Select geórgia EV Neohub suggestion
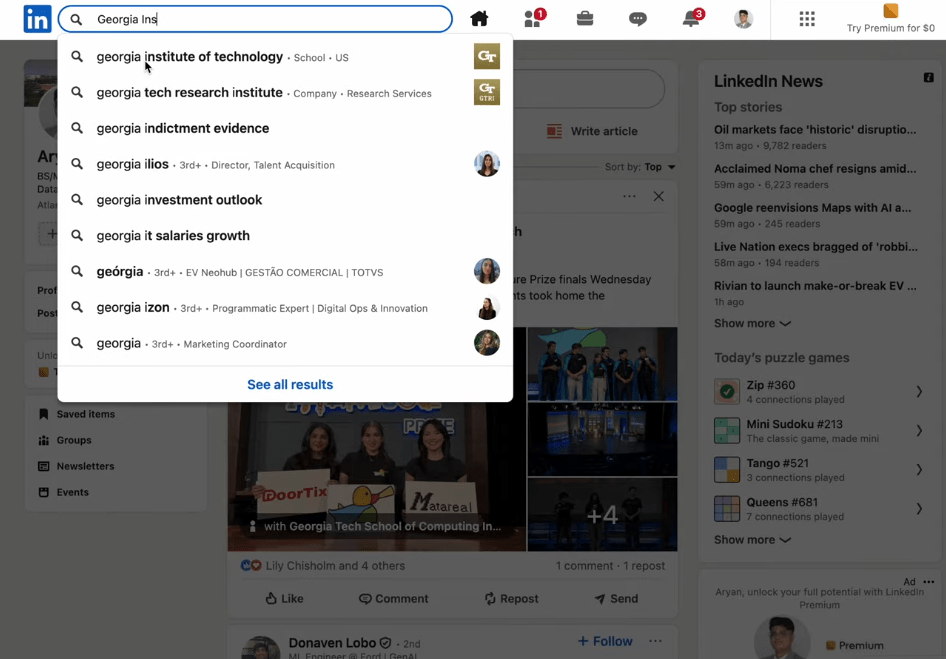 (x=285, y=272)
